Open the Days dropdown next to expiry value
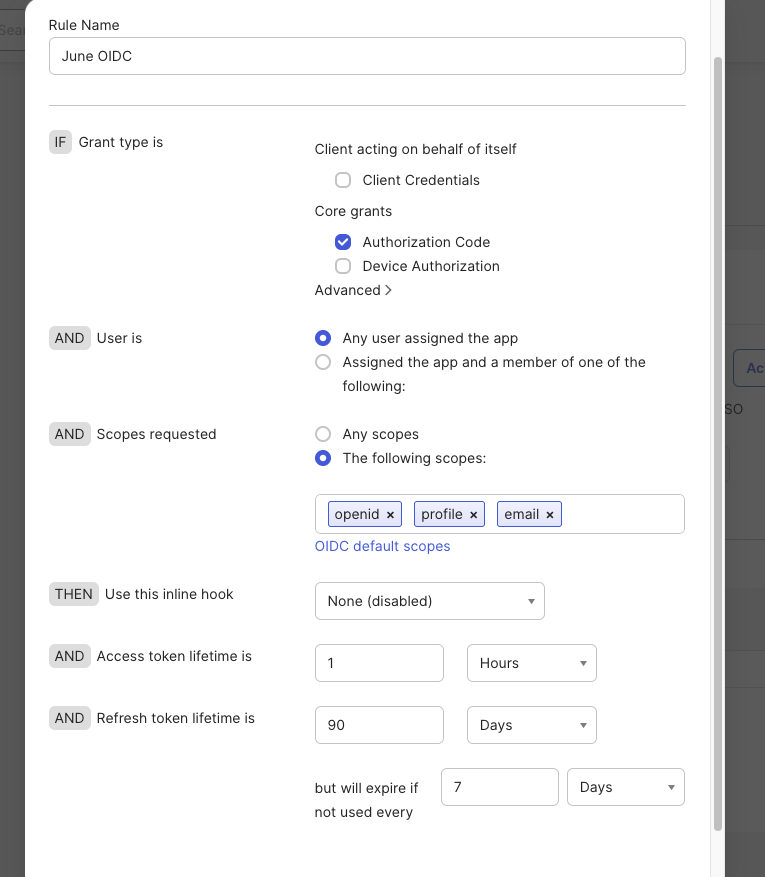 pos(670,787)
